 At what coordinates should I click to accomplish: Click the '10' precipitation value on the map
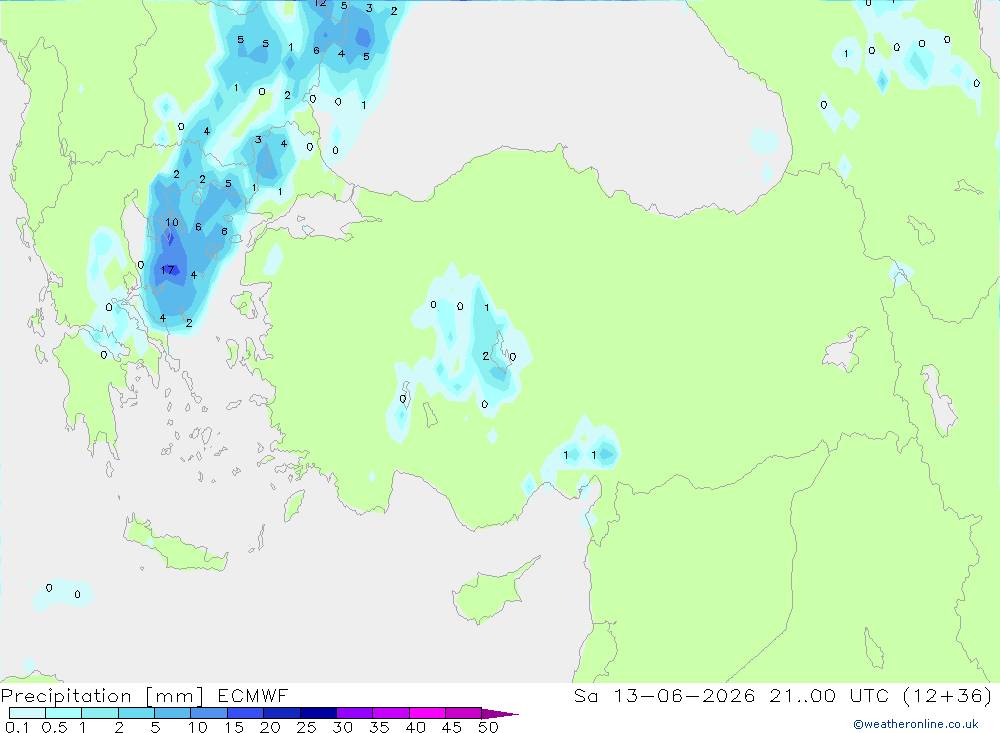click(172, 223)
